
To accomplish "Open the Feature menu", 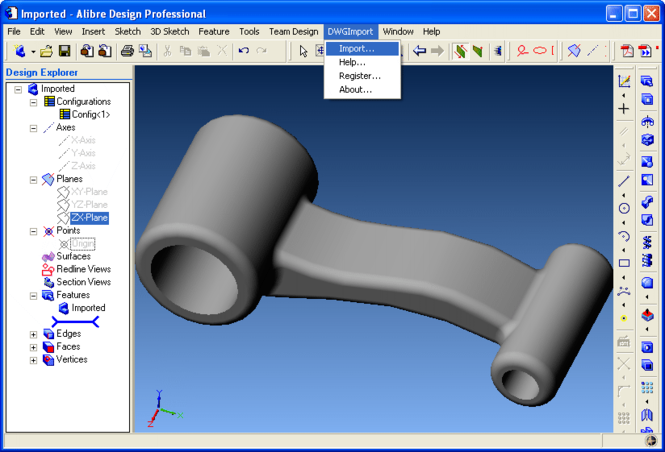I will tap(213, 32).
